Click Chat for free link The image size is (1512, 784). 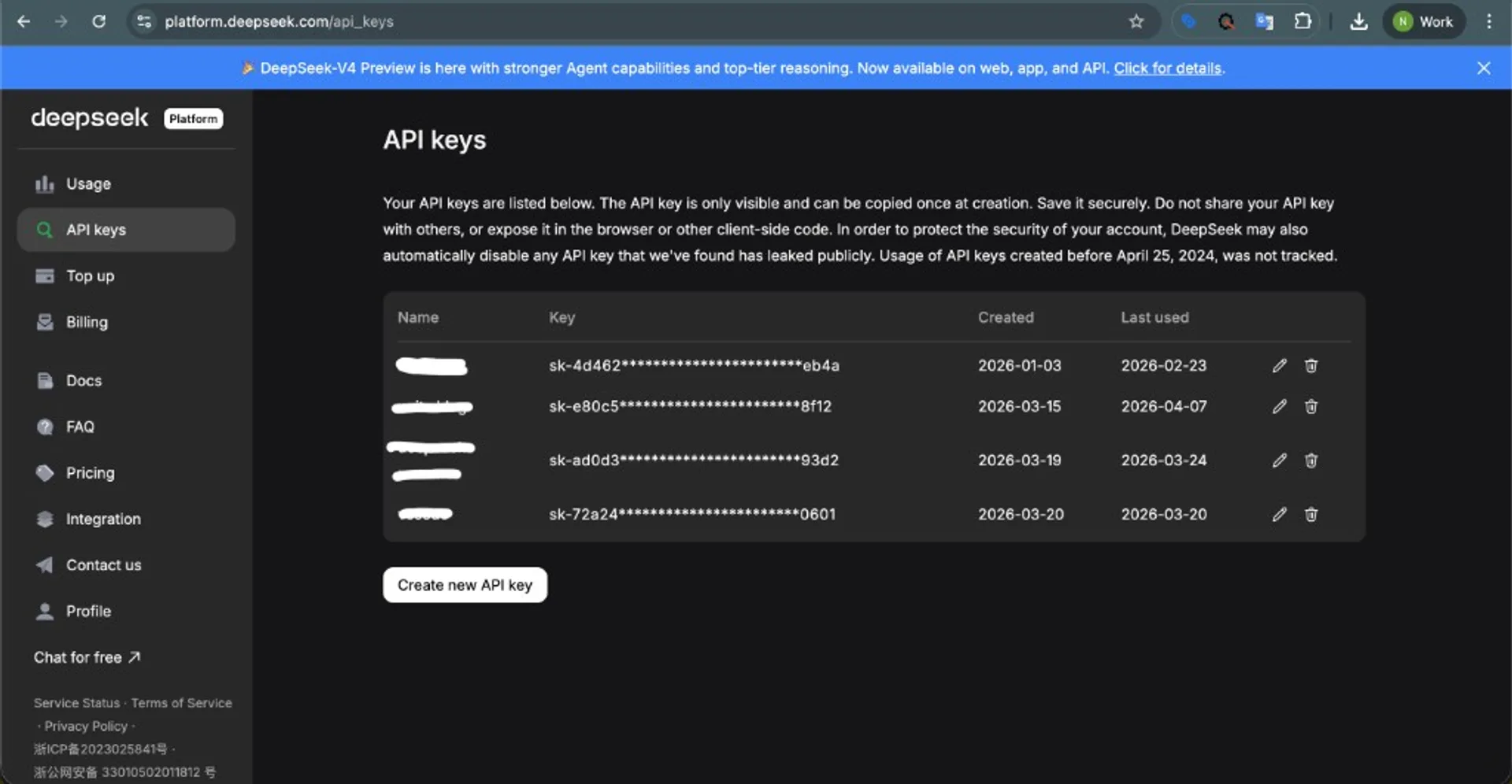pyautogui.click(x=87, y=657)
